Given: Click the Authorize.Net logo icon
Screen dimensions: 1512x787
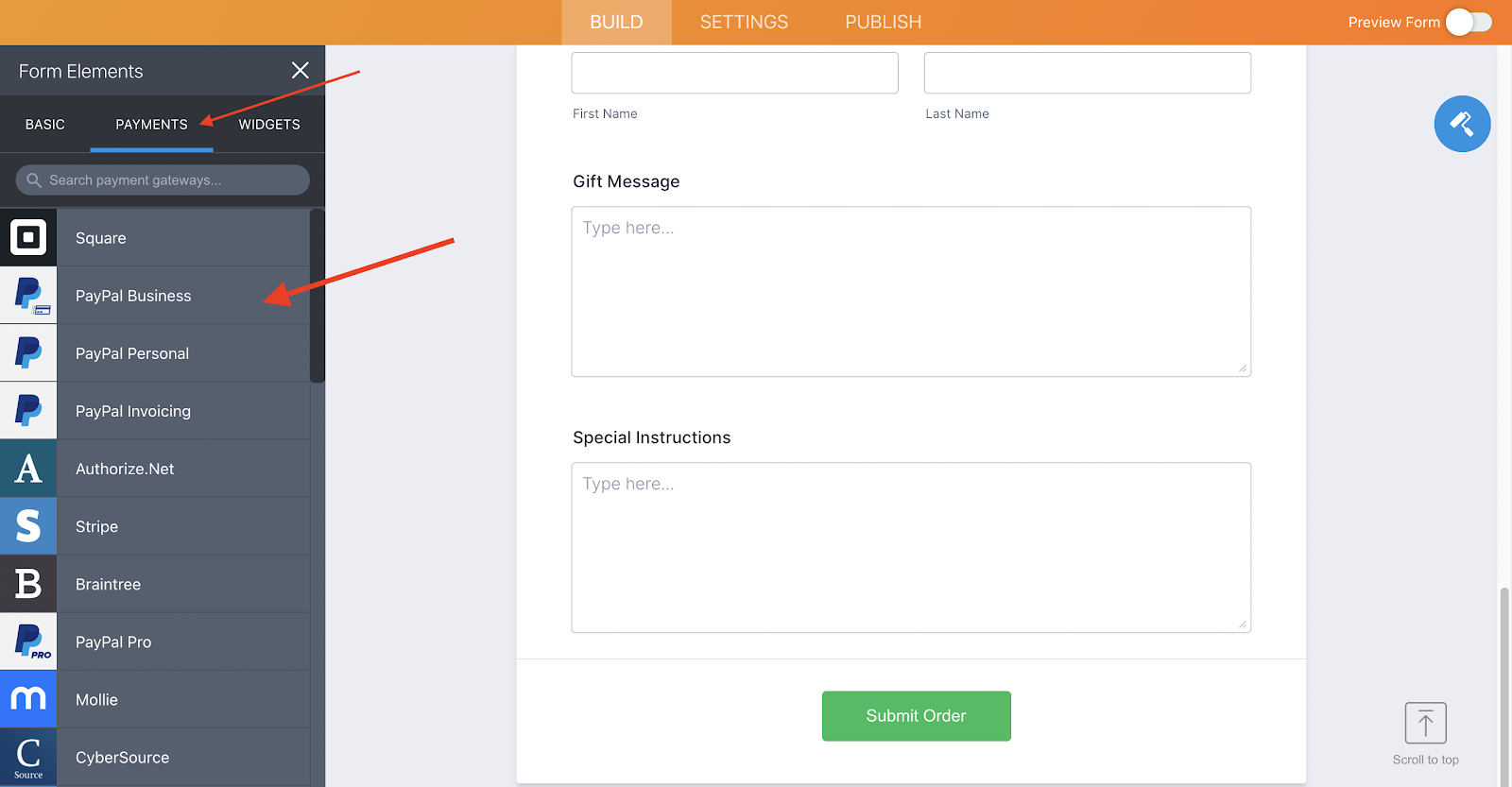Looking at the screenshot, I should 28,469.
